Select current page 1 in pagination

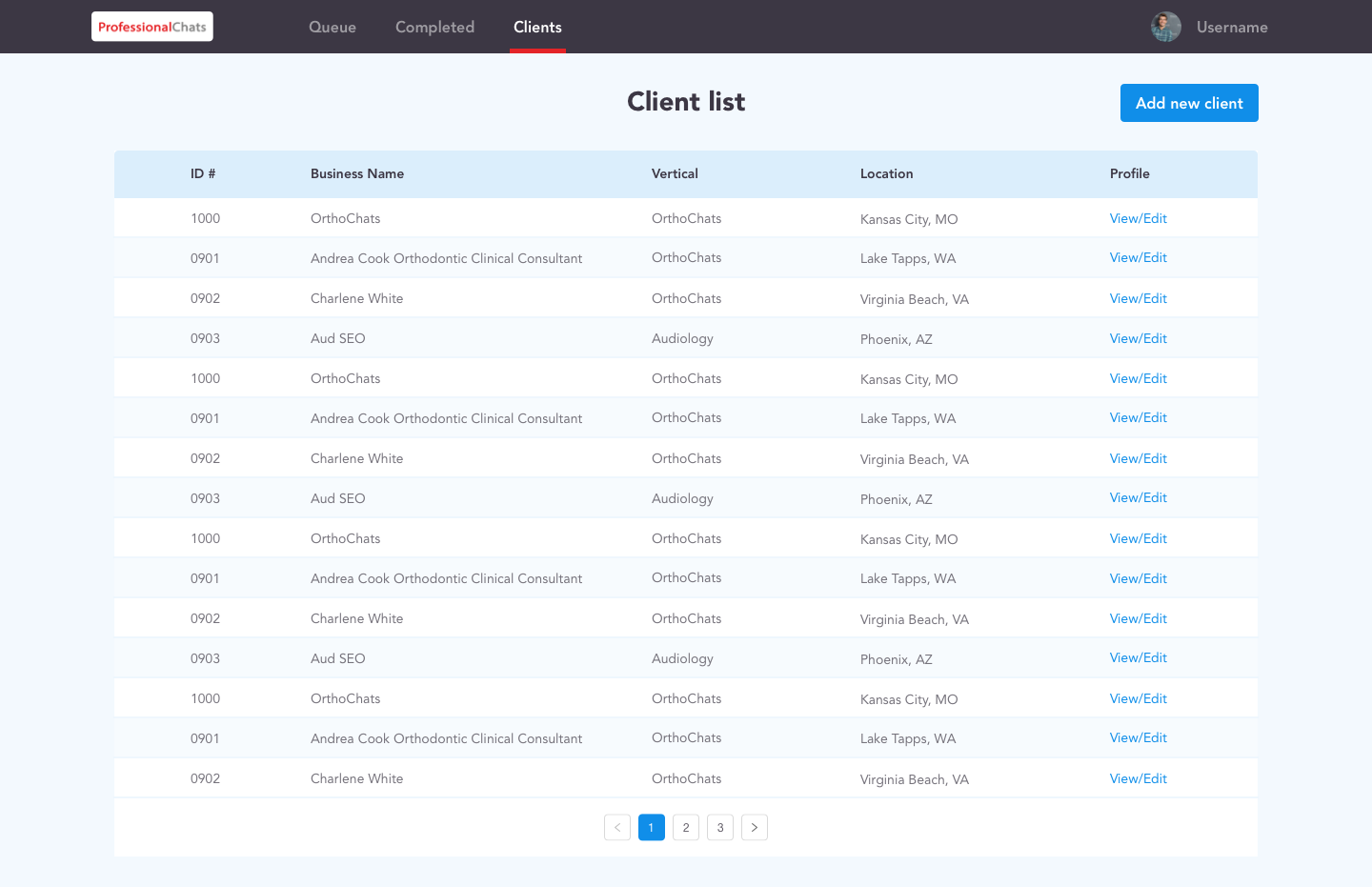(652, 827)
